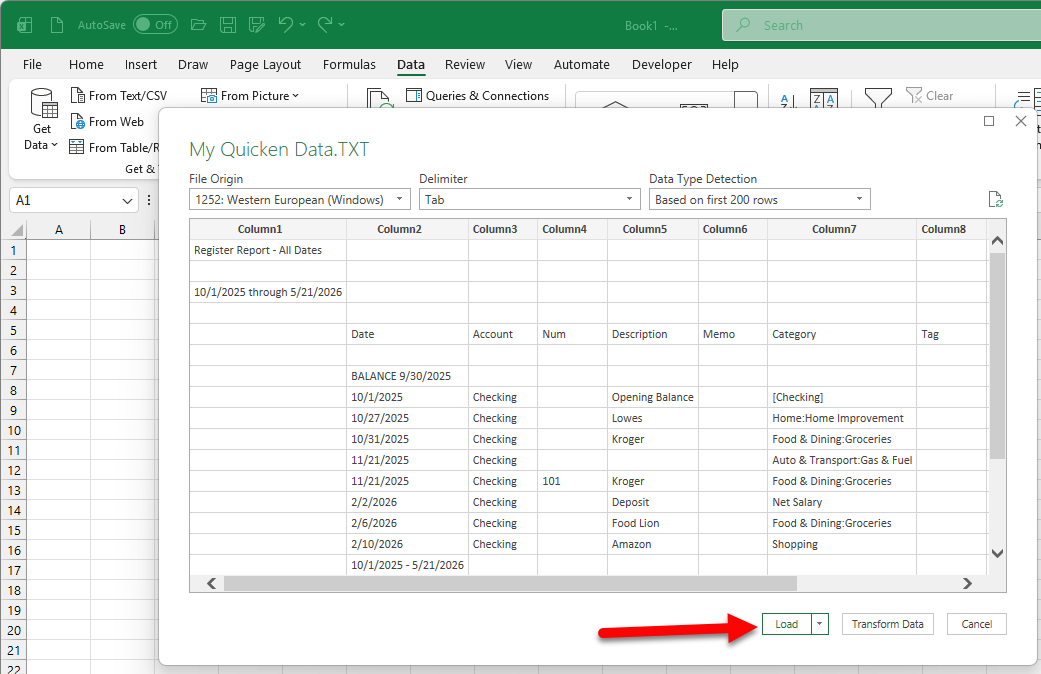Undo the last action
This screenshot has height=674, width=1041.
pos(286,25)
